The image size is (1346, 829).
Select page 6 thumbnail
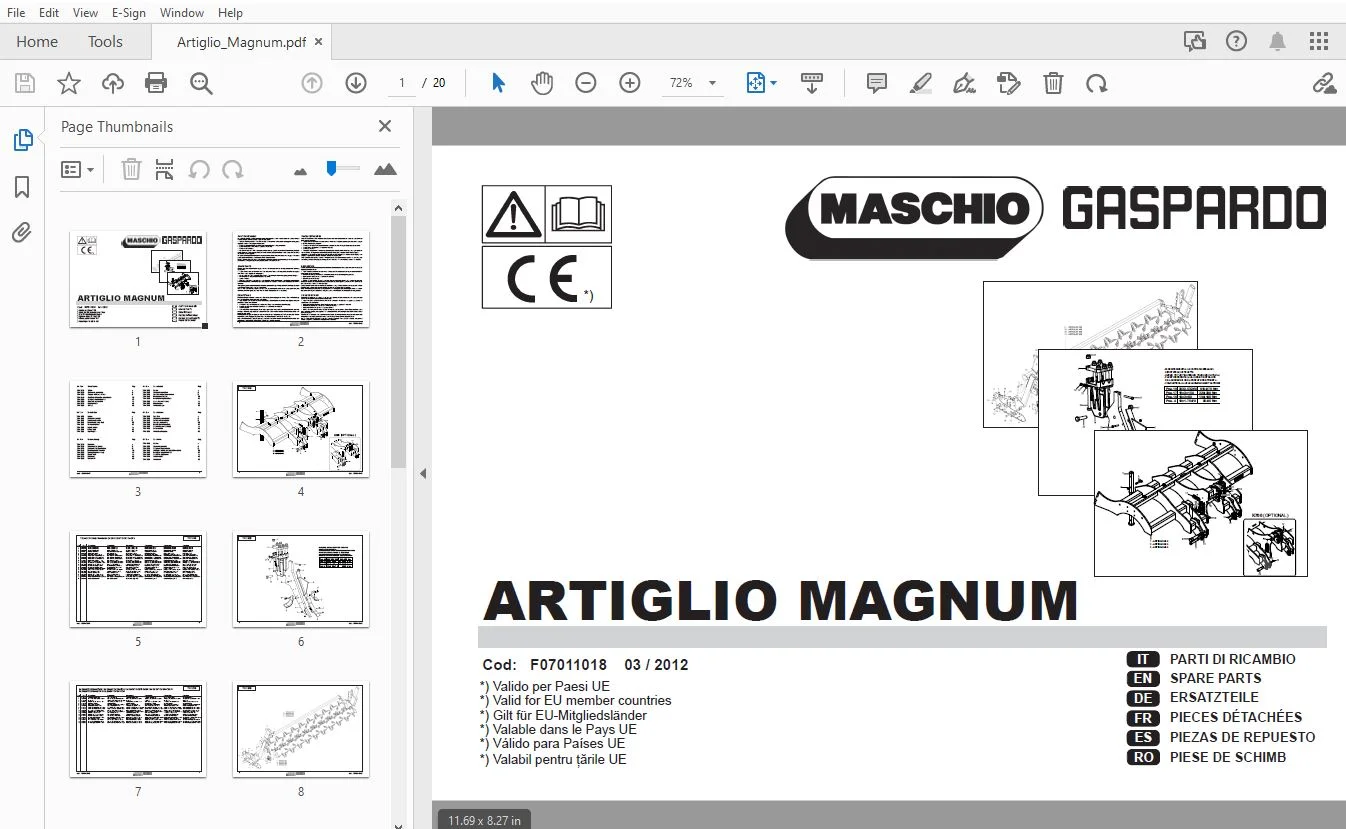[x=301, y=580]
